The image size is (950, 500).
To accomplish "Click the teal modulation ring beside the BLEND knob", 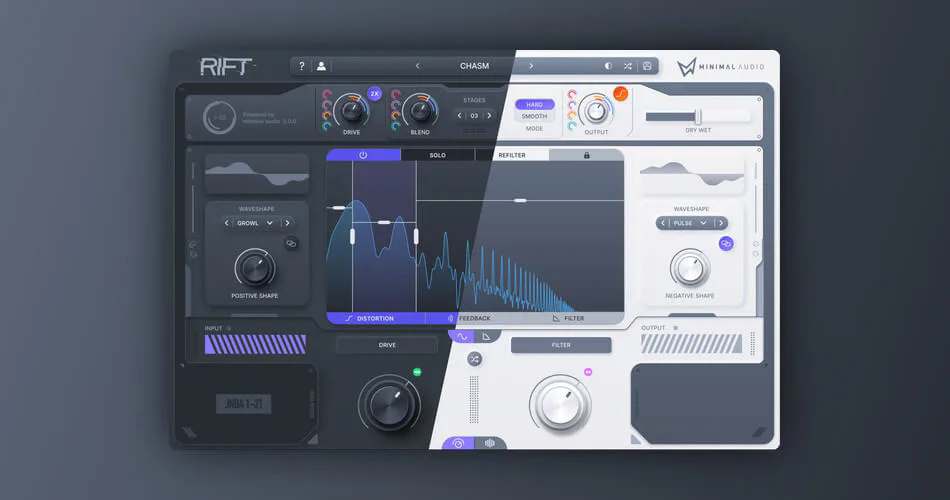I will pos(396,126).
